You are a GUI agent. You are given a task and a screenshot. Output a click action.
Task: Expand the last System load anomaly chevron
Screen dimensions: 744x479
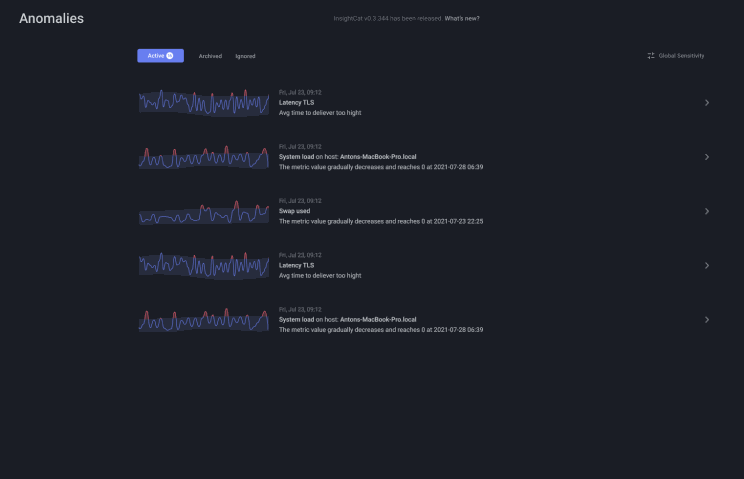point(707,319)
